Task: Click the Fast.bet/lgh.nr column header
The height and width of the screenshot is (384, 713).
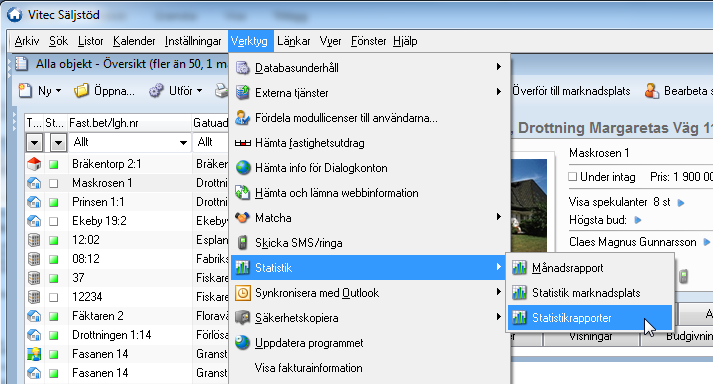Action: point(129,123)
